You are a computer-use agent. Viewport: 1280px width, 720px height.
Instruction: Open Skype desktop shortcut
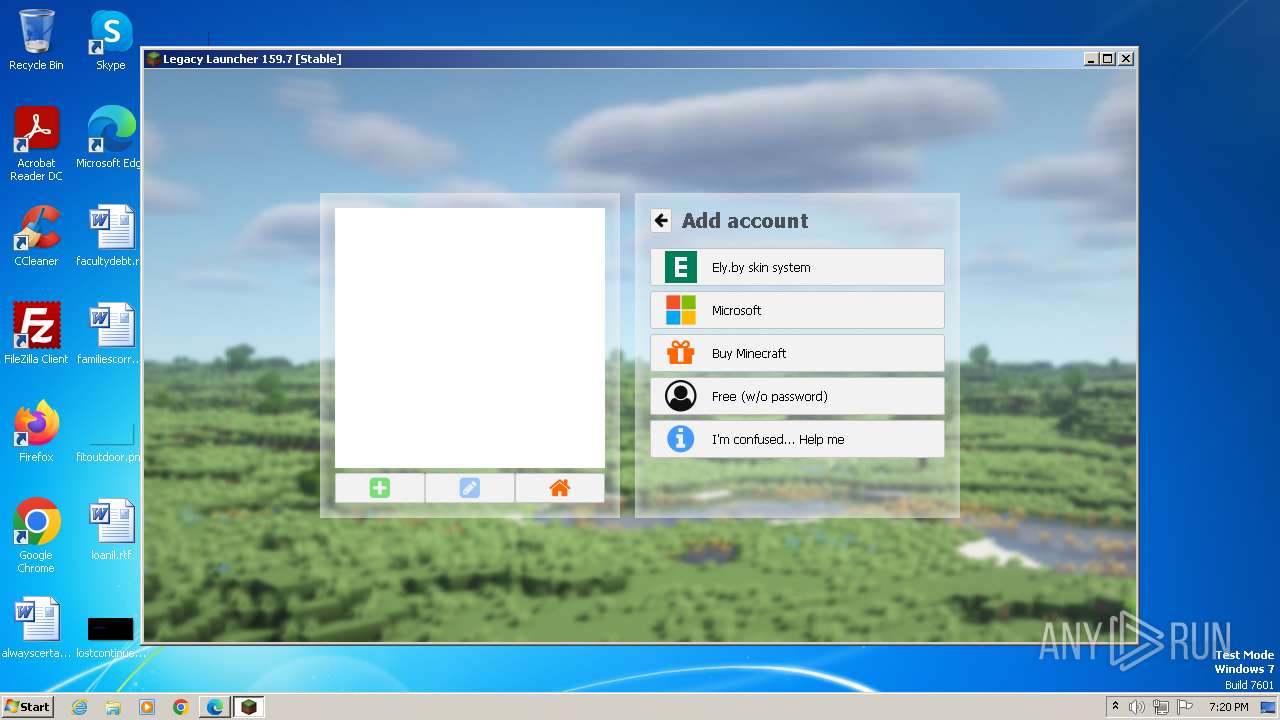[x=111, y=40]
